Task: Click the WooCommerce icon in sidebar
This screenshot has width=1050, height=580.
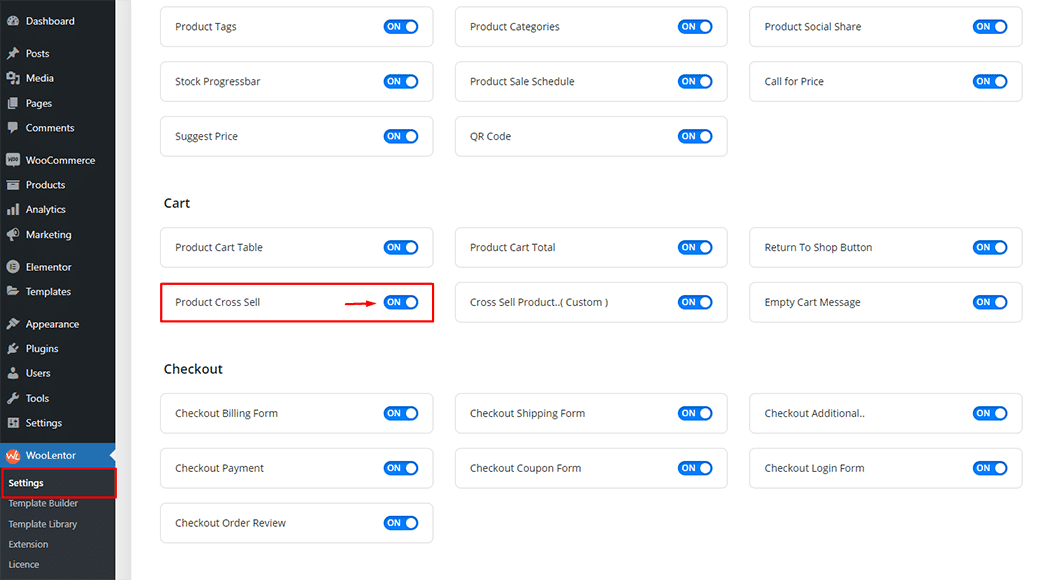Action: 13,160
